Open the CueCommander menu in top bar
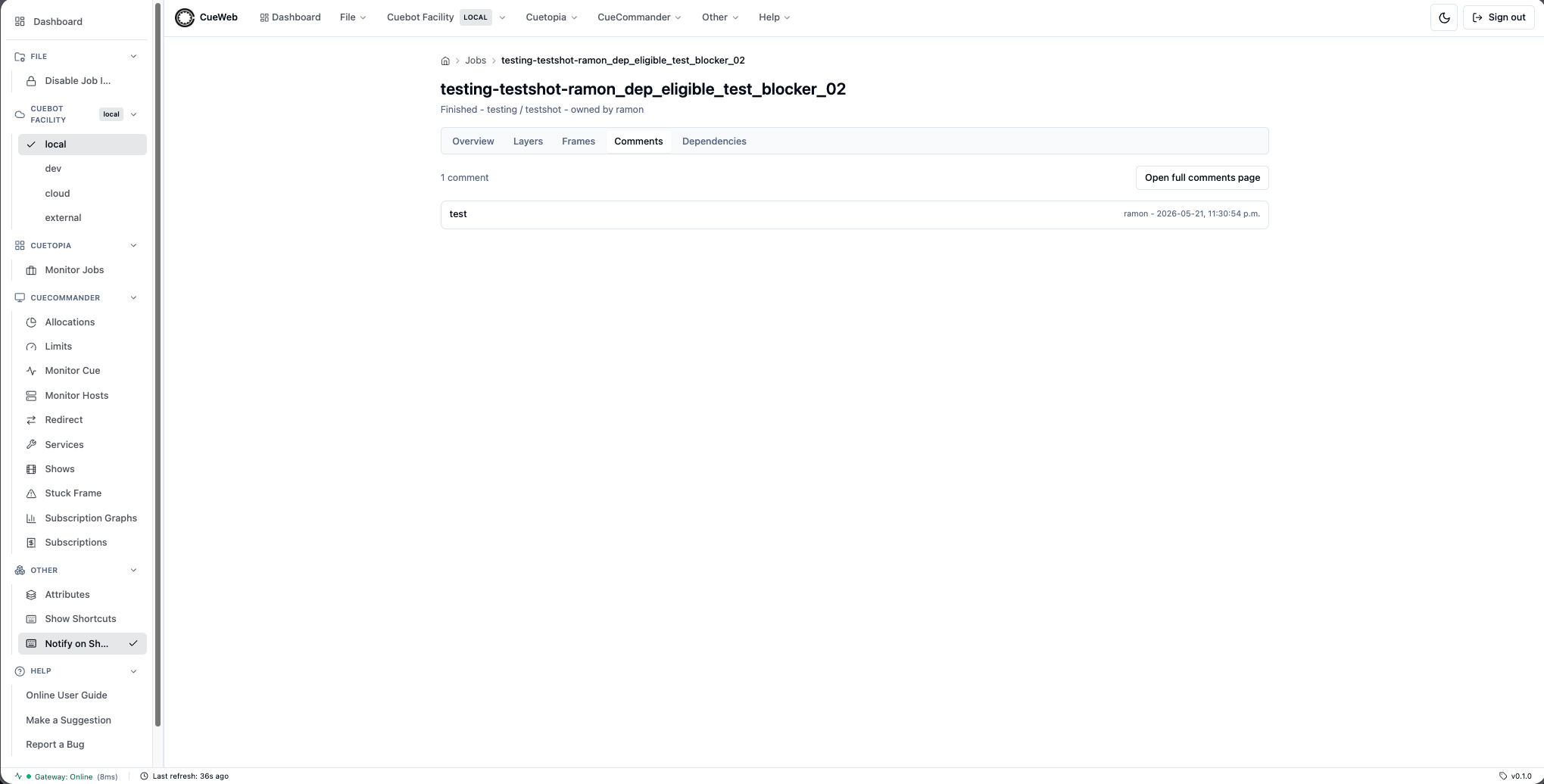This screenshot has width=1544, height=784. [x=639, y=17]
